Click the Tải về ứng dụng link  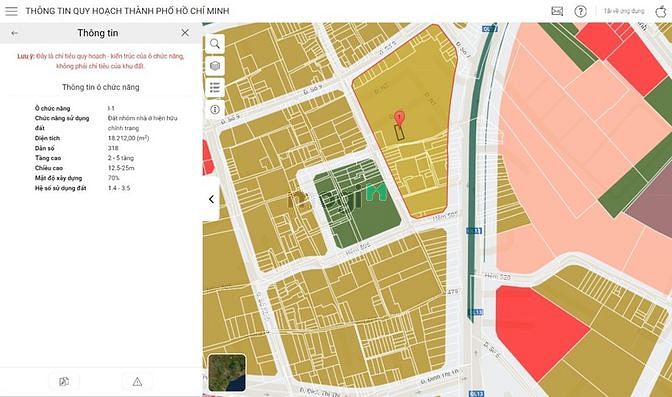tap(624, 11)
